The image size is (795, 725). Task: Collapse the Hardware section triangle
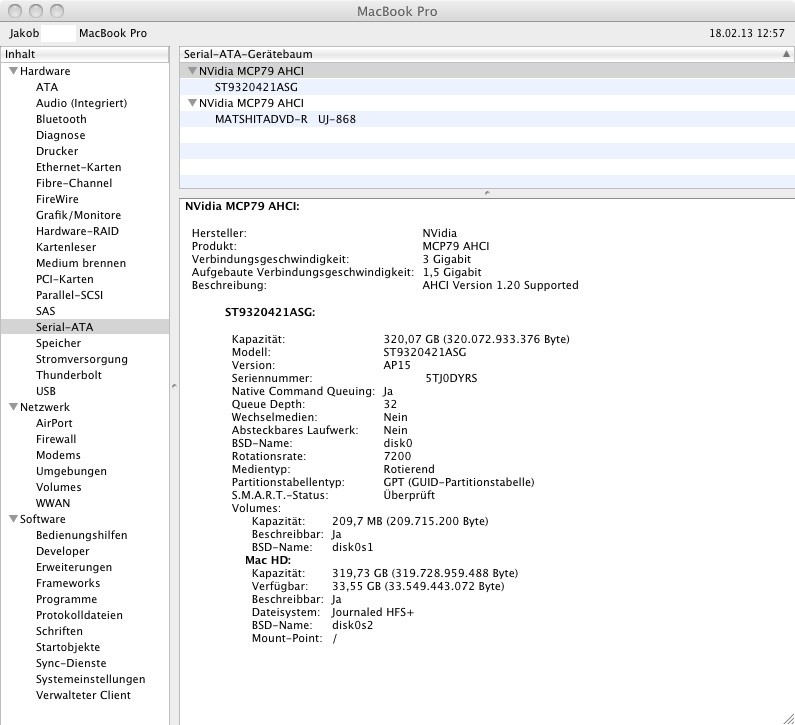click(13, 71)
